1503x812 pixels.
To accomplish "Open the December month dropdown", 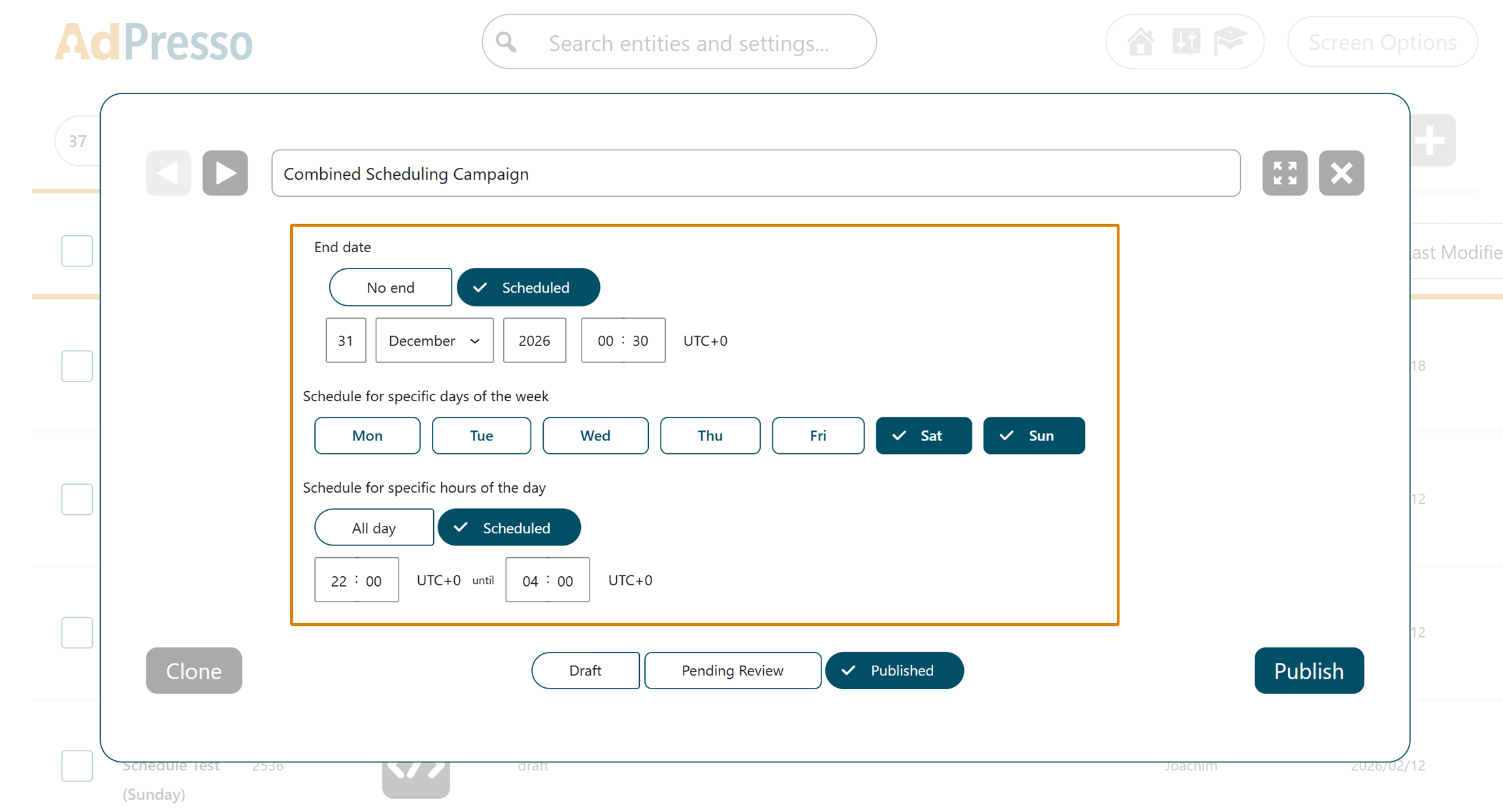I will click(434, 340).
